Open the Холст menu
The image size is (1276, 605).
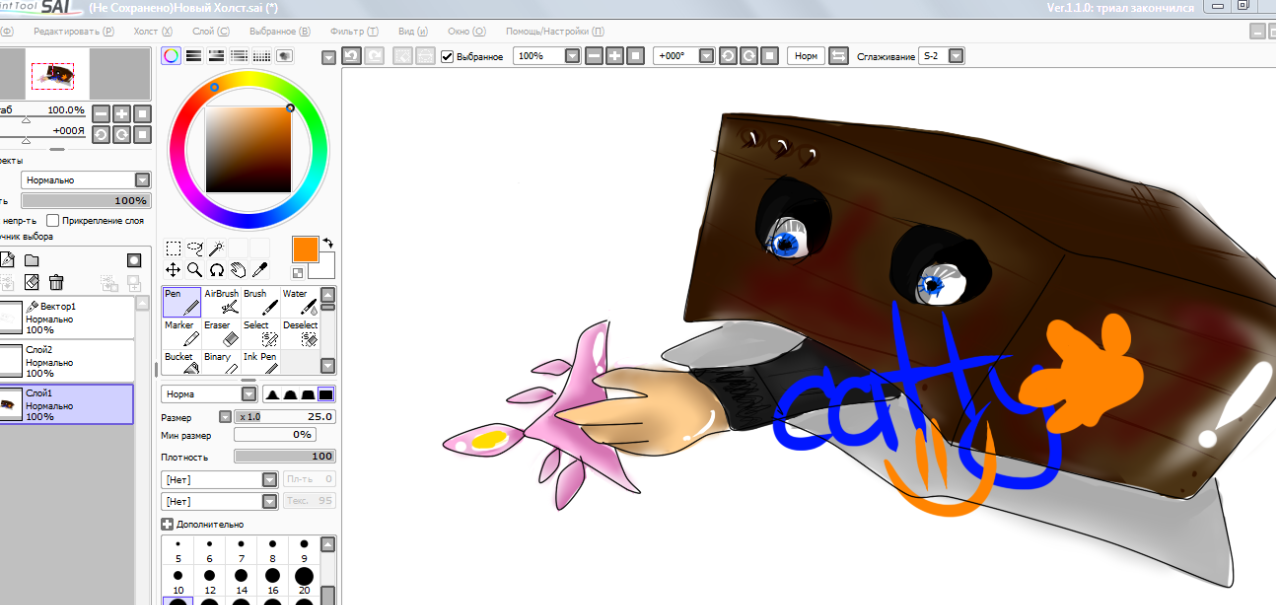[x=153, y=32]
